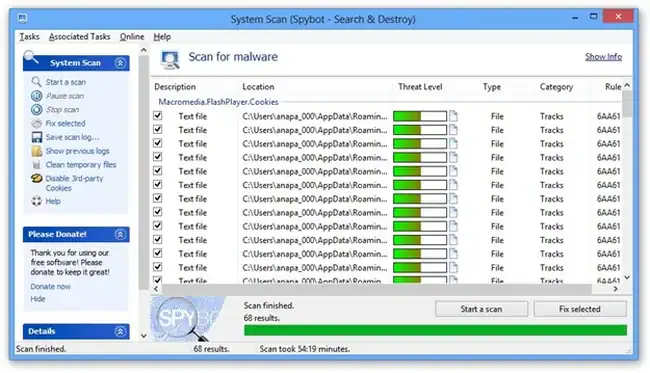650x373 pixels.
Task: Minimize the System Scan window
Action: click(x=575, y=18)
